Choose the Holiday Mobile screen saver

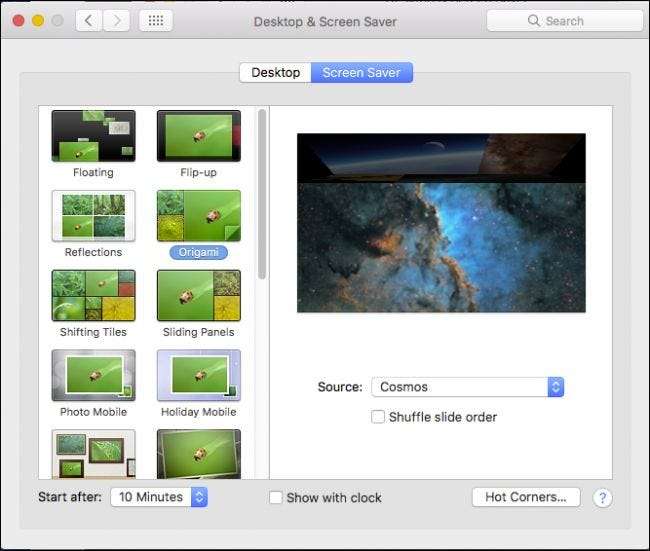pos(198,376)
